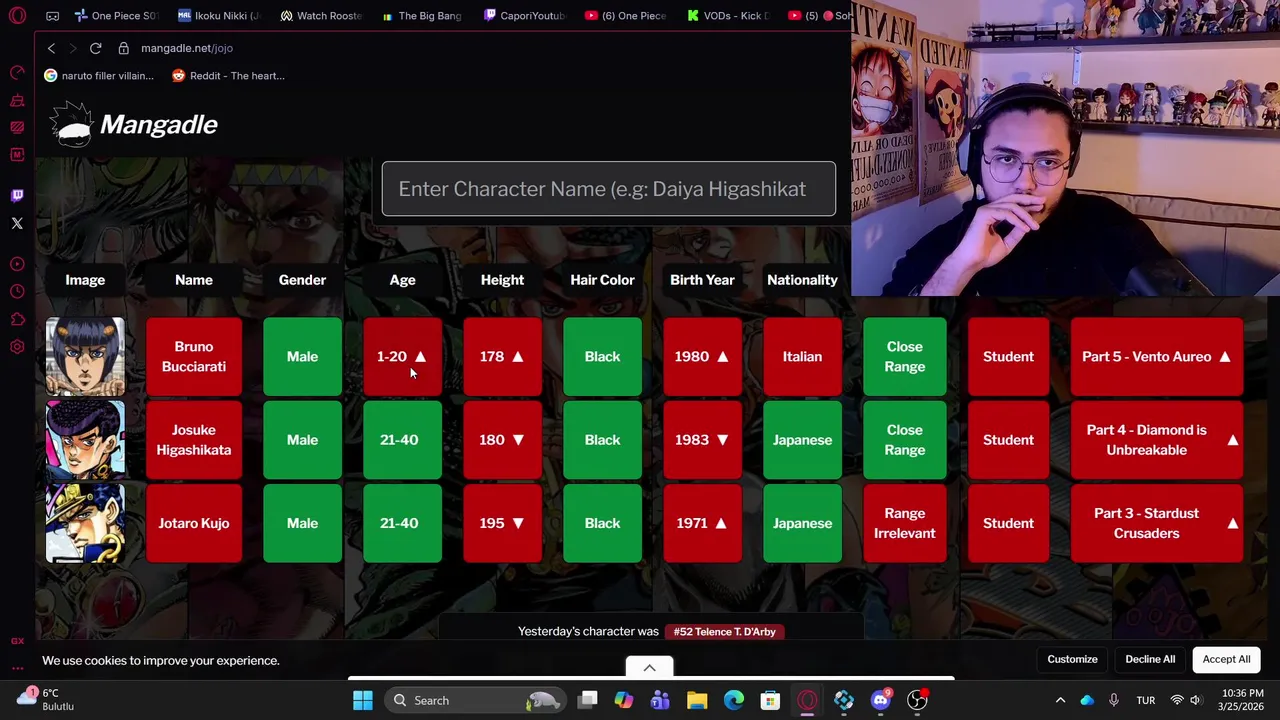The height and width of the screenshot is (720, 1280).
Task: Click the Mangadle logo
Action: click(x=133, y=125)
